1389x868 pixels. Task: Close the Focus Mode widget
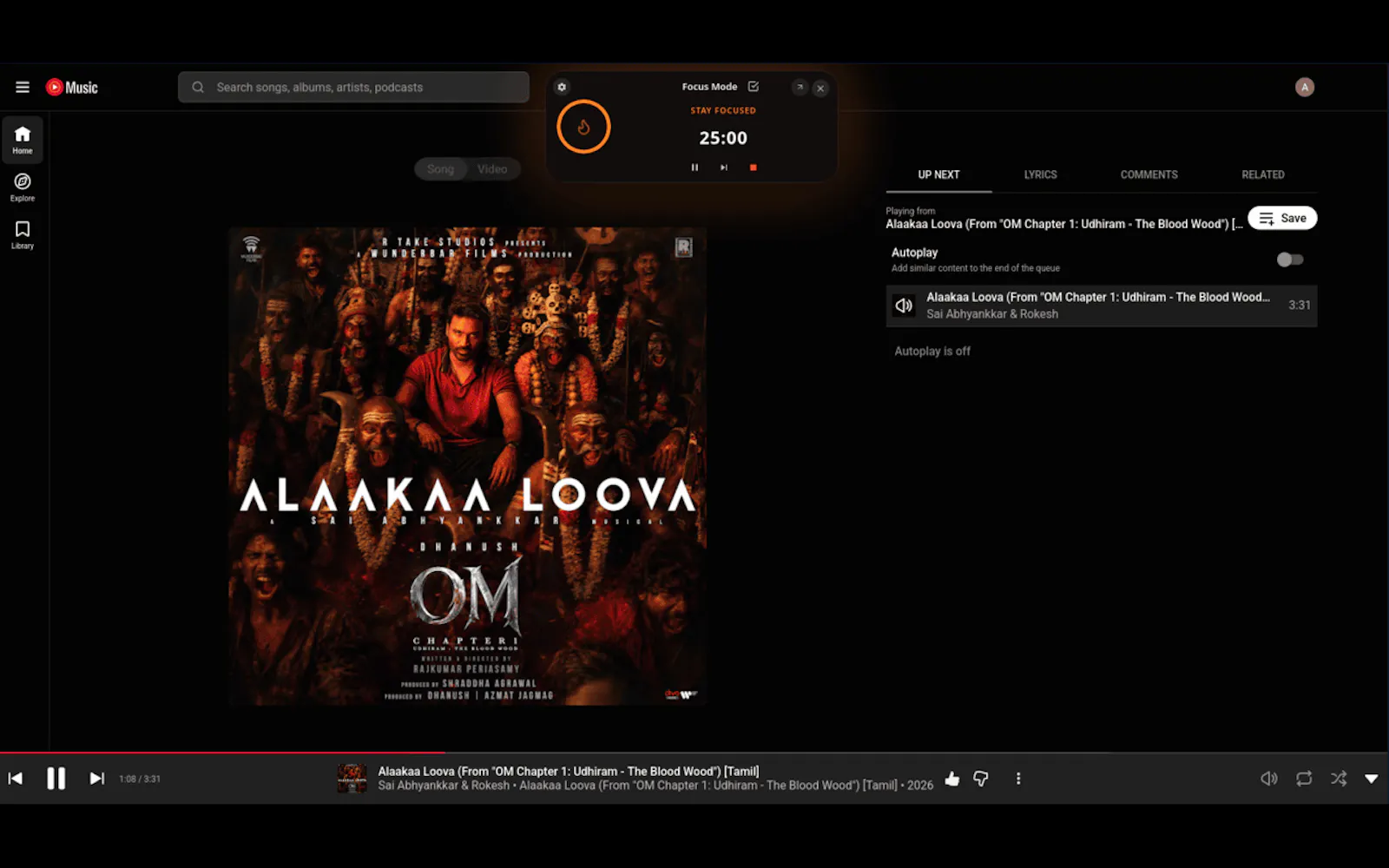point(820,88)
